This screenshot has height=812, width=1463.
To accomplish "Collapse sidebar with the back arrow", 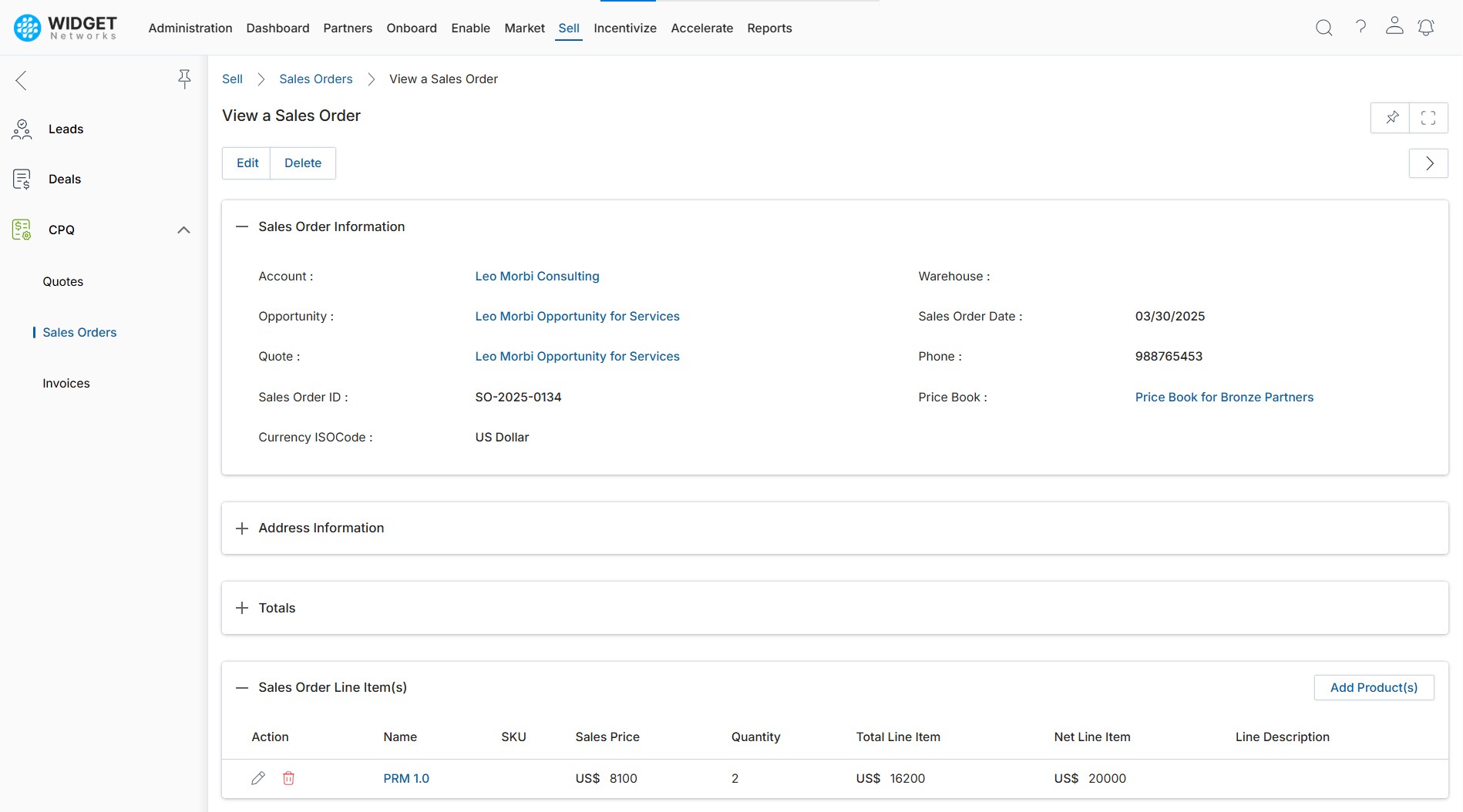I will coord(21,80).
